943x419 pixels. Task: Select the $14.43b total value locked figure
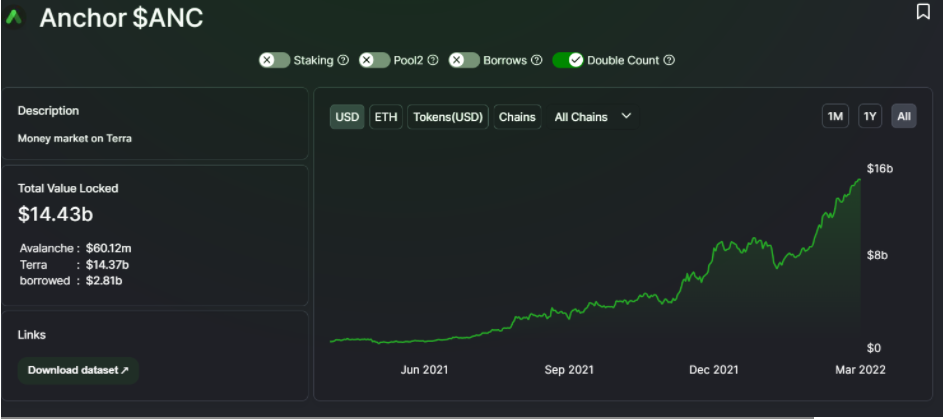[55, 214]
